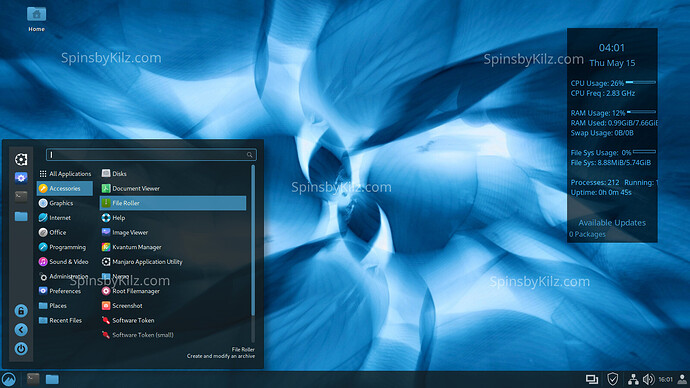Open Manjaro settings gear favorite in sidebar
The image size is (690, 388).
(21, 159)
